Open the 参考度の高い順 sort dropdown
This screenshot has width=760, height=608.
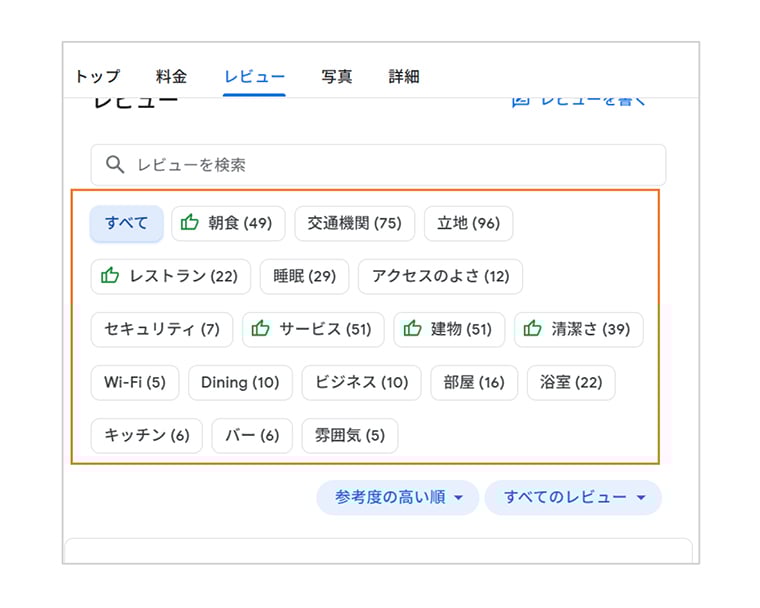399,497
